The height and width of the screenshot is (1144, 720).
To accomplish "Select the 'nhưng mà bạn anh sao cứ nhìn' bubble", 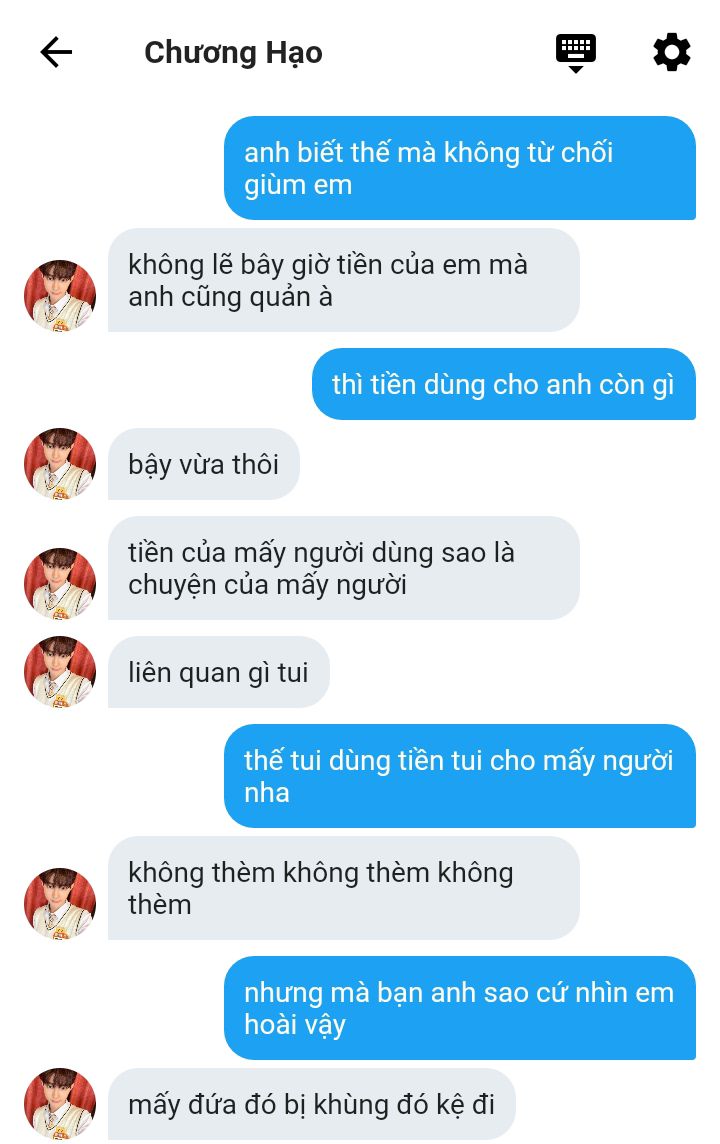I will [x=460, y=1008].
